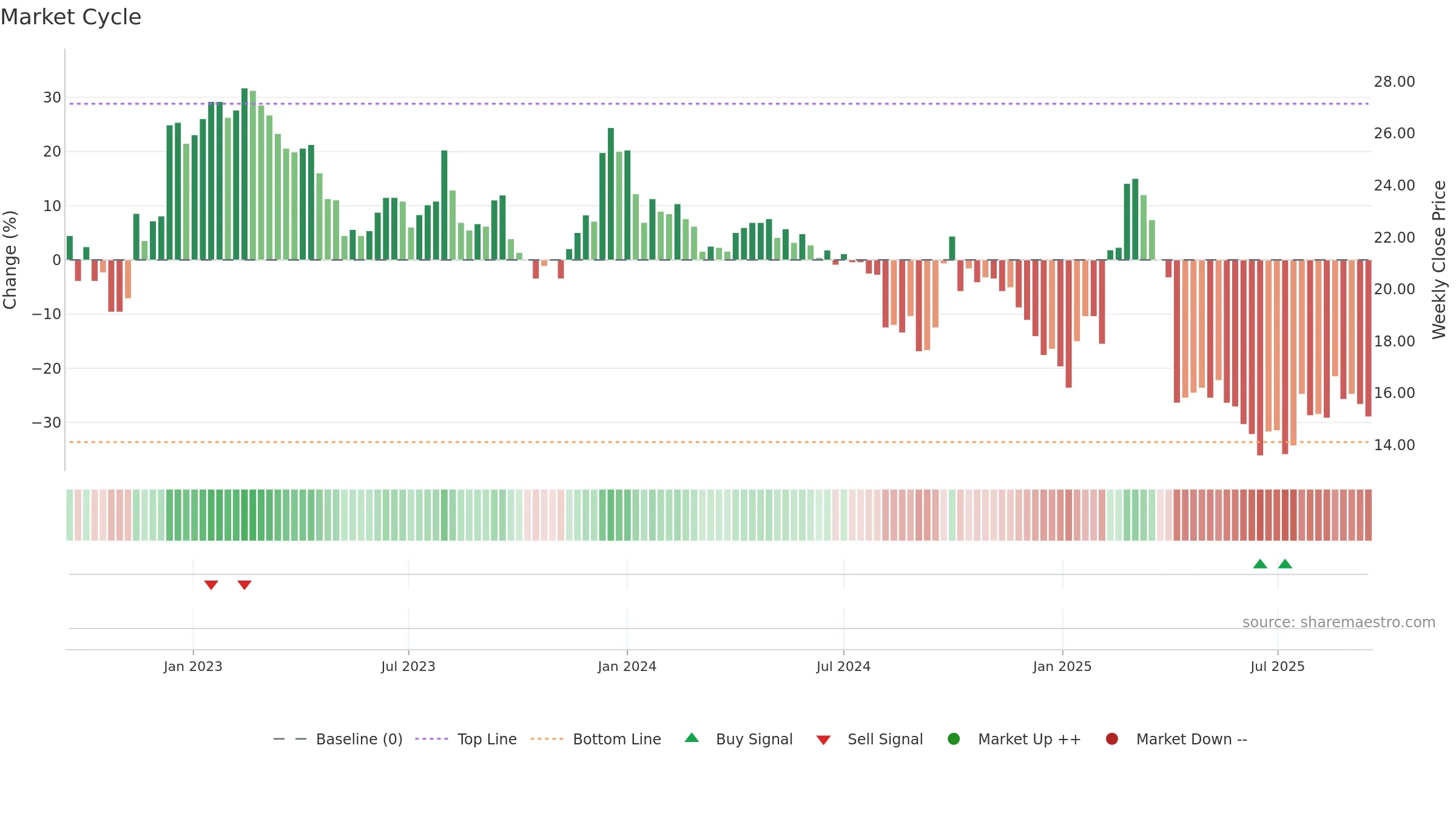This screenshot has width=1456, height=819.
Task: Click the Jan 2023 axis label
Action: [193, 666]
